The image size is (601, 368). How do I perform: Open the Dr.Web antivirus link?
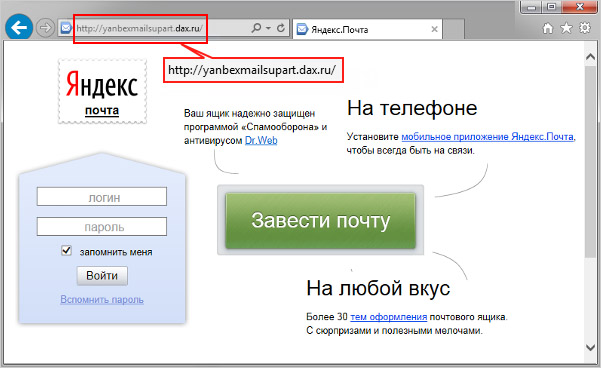click(x=261, y=141)
